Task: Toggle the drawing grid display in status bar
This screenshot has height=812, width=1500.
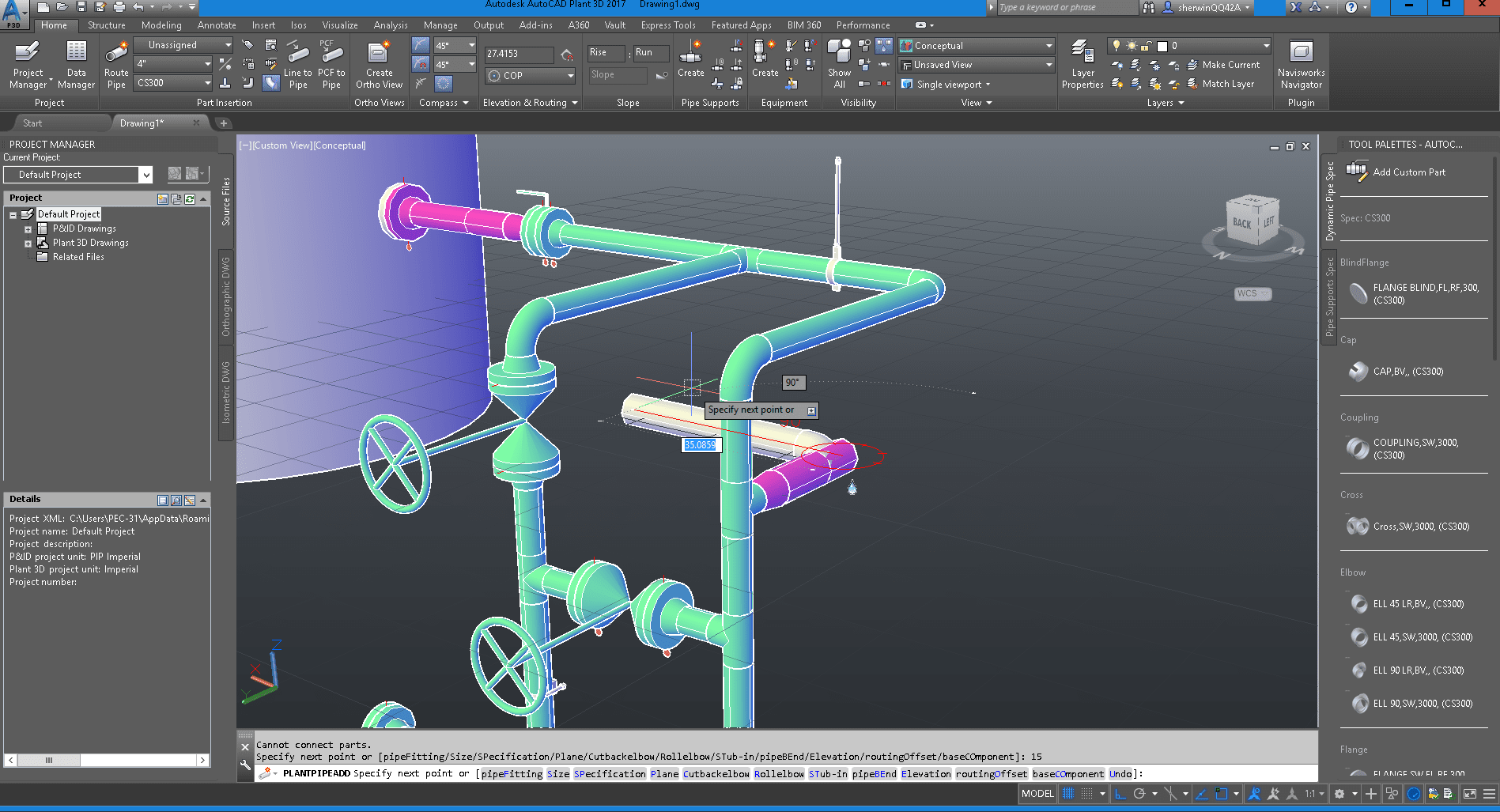Action: tap(1068, 794)
